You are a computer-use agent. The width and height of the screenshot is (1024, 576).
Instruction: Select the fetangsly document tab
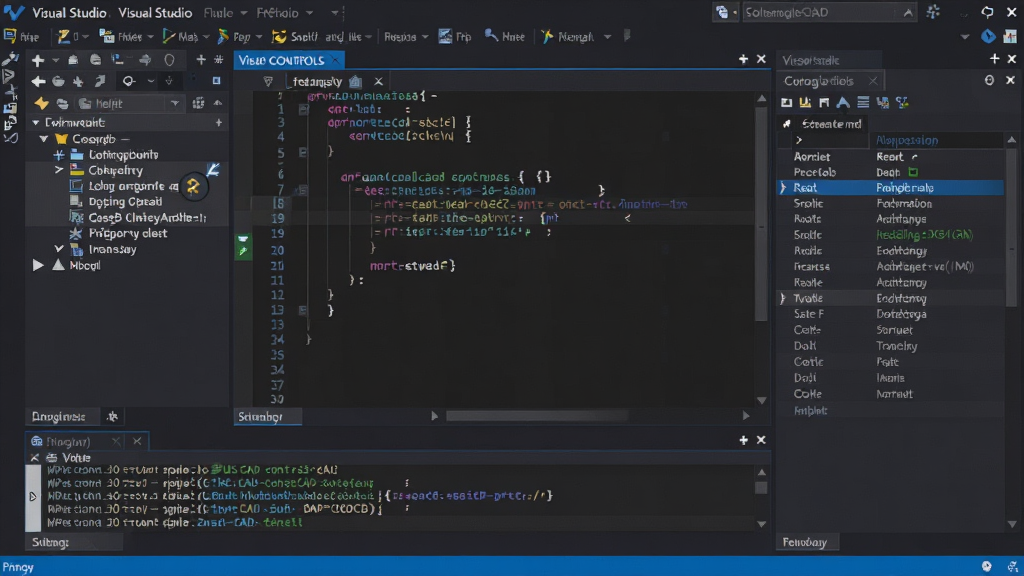[x=317, y=82]
